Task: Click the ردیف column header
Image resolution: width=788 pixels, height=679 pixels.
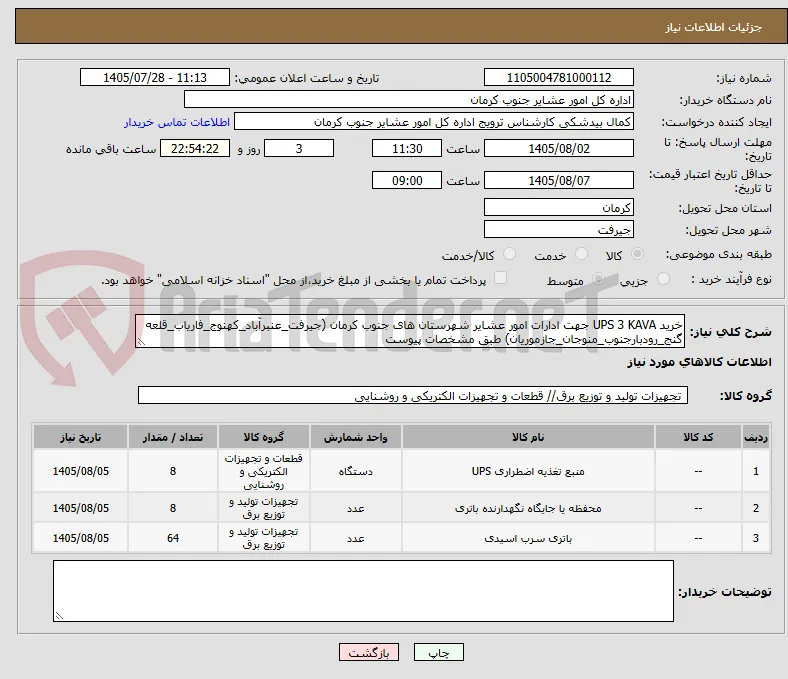Action: pyautogui.click(x=756, y=437)
